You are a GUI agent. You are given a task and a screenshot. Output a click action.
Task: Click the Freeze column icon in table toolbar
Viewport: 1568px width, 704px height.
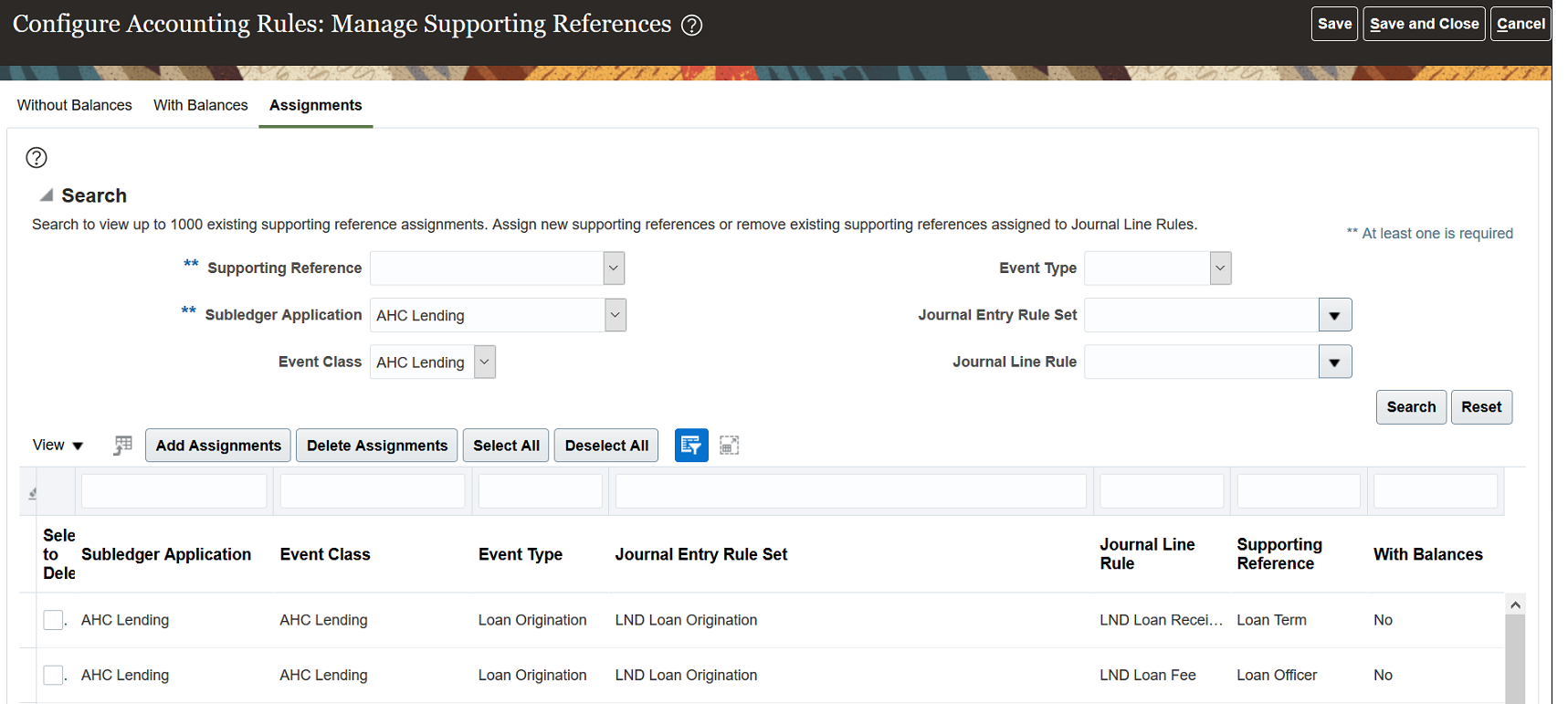pyautogui.click(x=123, y=446)
